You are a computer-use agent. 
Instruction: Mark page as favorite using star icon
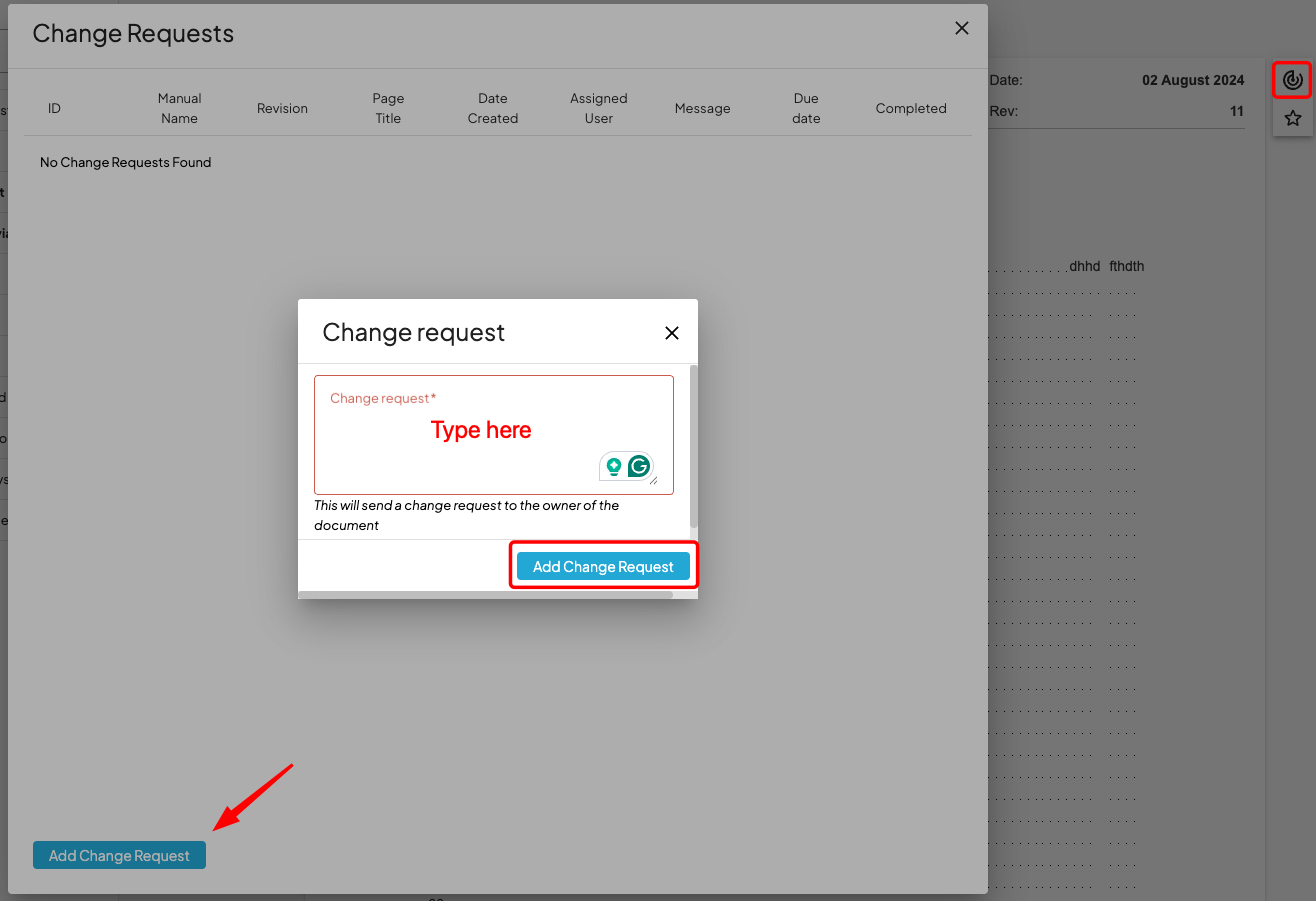(1292, 117)
